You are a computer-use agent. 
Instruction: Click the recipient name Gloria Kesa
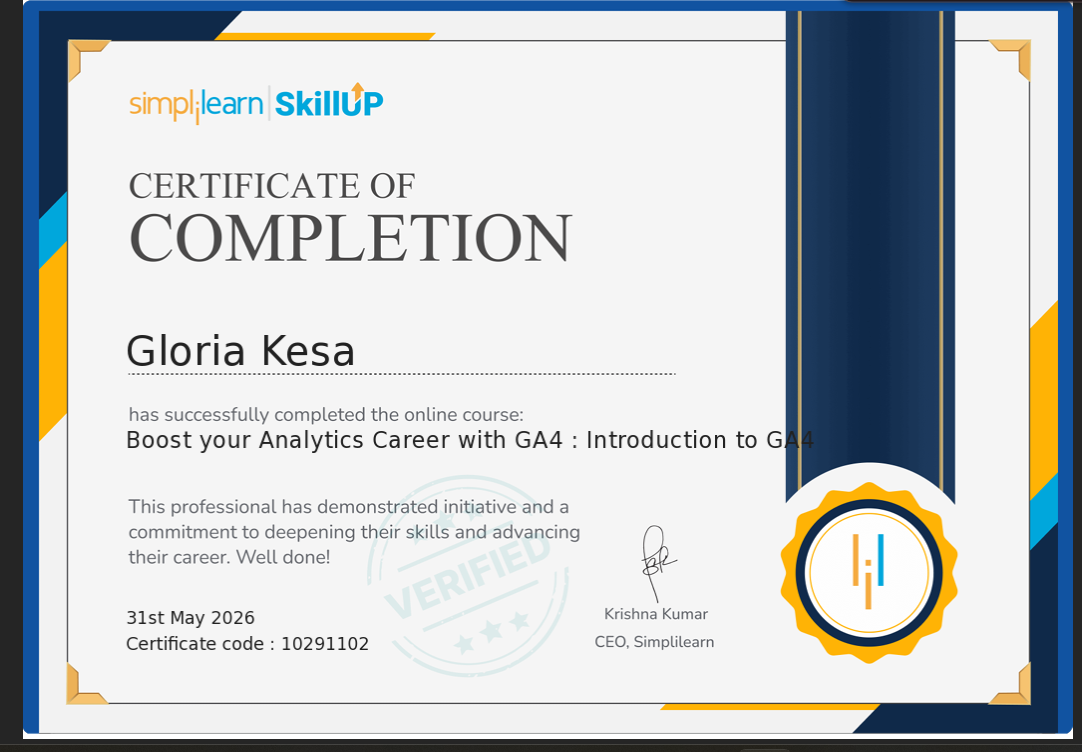240,350
